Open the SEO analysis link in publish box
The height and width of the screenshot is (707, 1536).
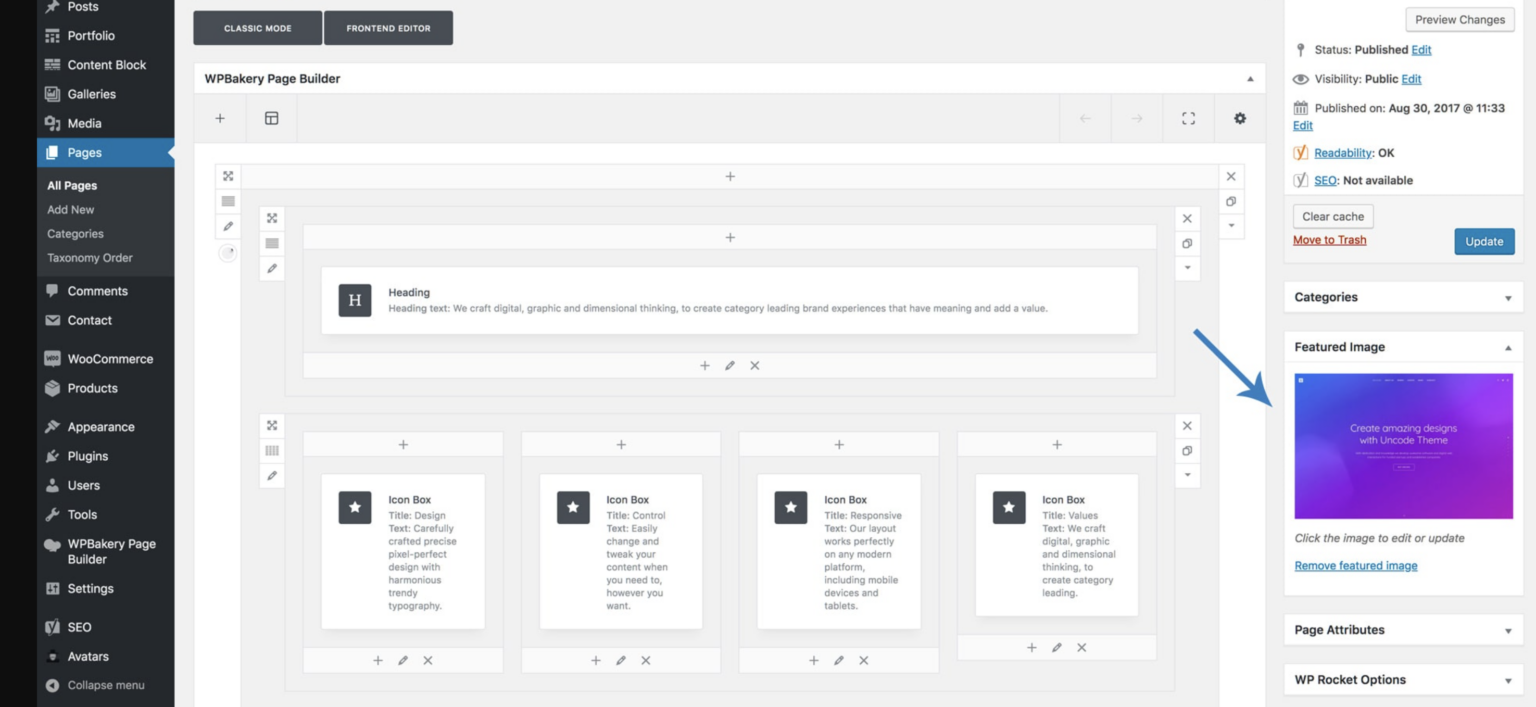pyautogui.click(x=1325, y=181)
